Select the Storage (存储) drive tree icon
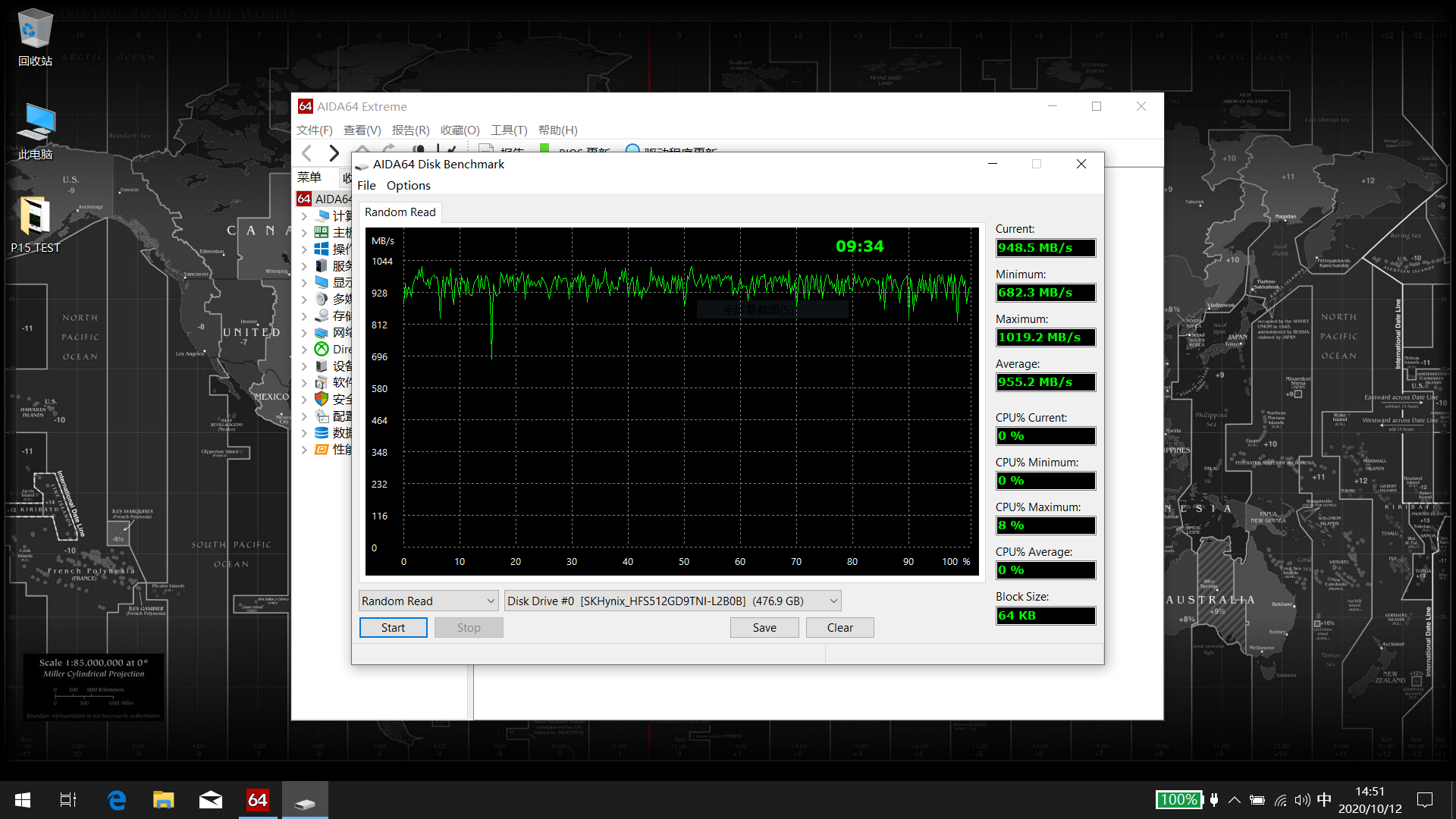Image resolution: width=1456 pixels, height=819 pixels. click(x=322, y=316)
